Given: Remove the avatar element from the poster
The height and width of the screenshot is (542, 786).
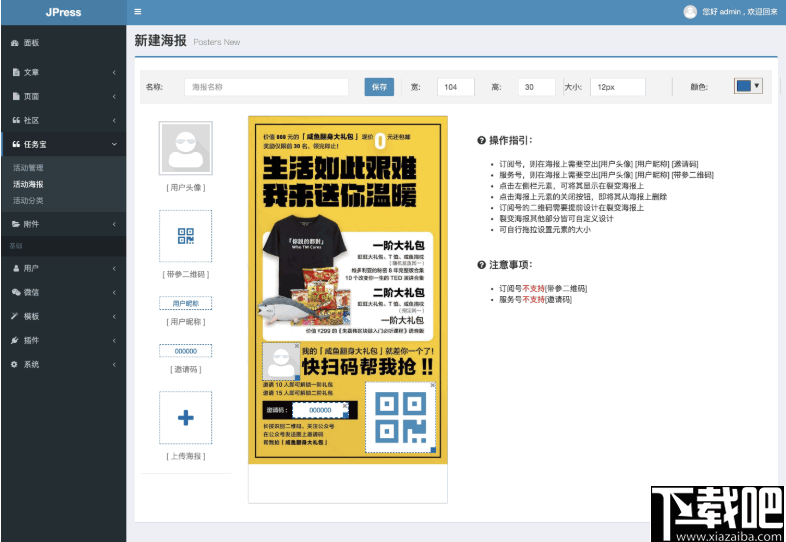Looking at the screenshot, I should [297, 346].
